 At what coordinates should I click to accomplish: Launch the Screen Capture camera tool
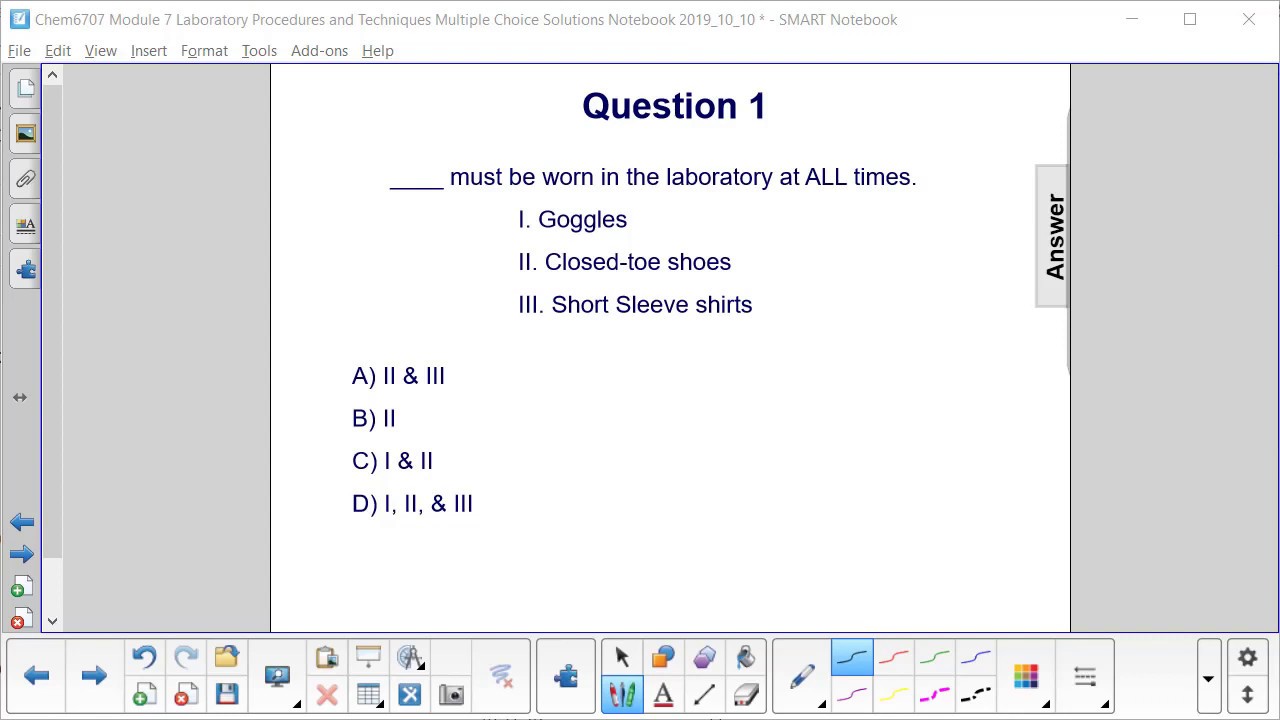tap(451, 695)
